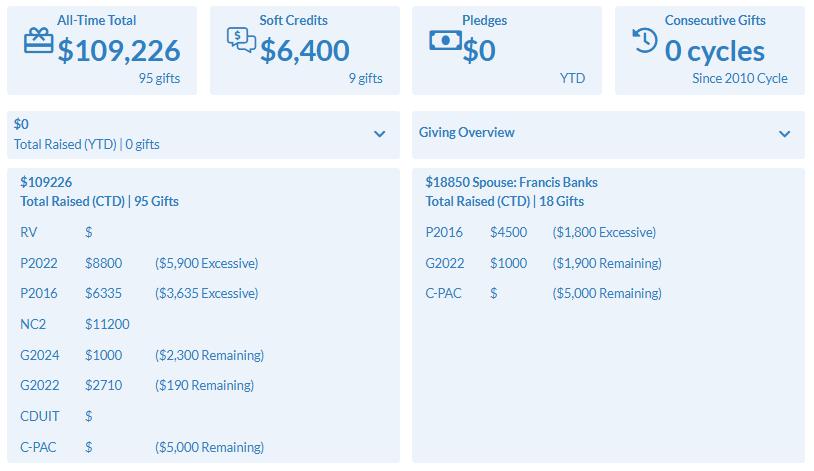This screenshot has width=814, height=471.
Task: Select the Consecutive Gifts 0 cycles card
Action: click(710, 50)
